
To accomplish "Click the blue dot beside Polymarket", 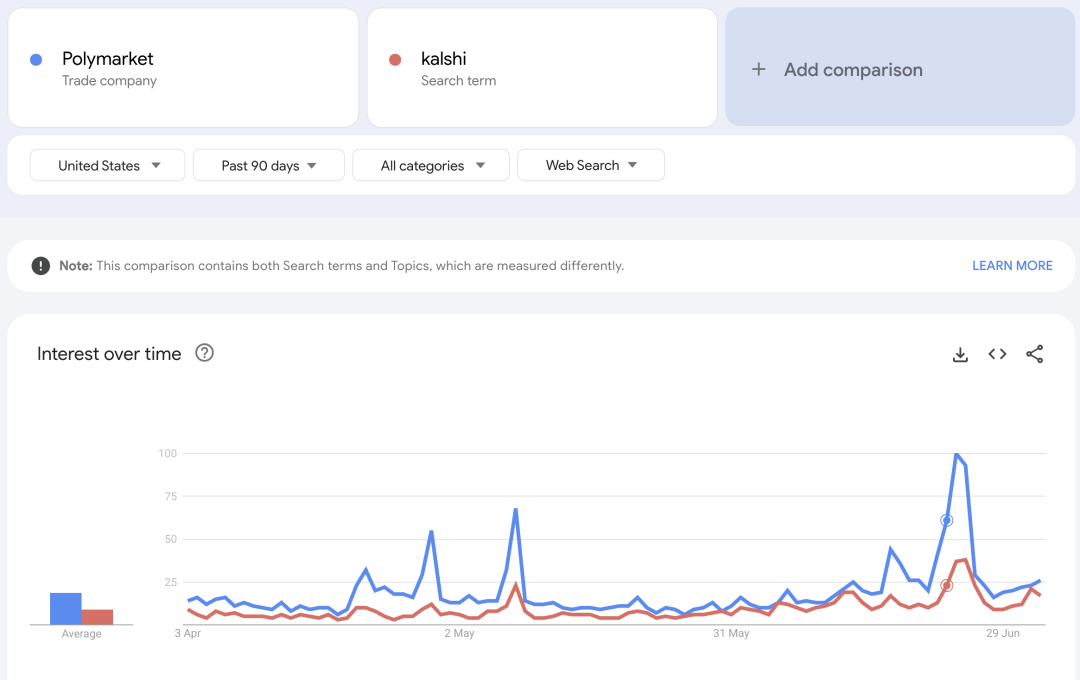I will (x=36, y=60).
